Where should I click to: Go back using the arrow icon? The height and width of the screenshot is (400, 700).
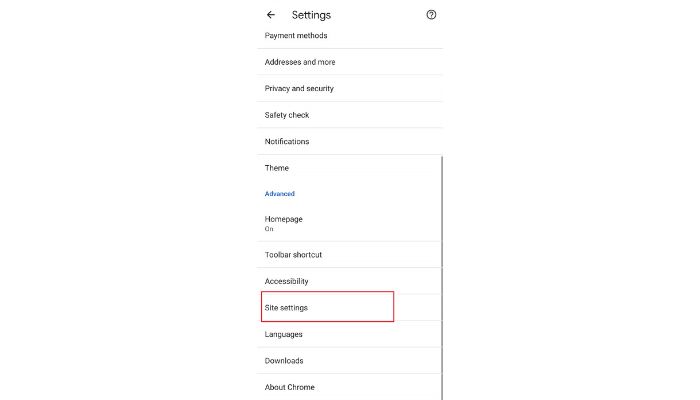coord(271,15)
